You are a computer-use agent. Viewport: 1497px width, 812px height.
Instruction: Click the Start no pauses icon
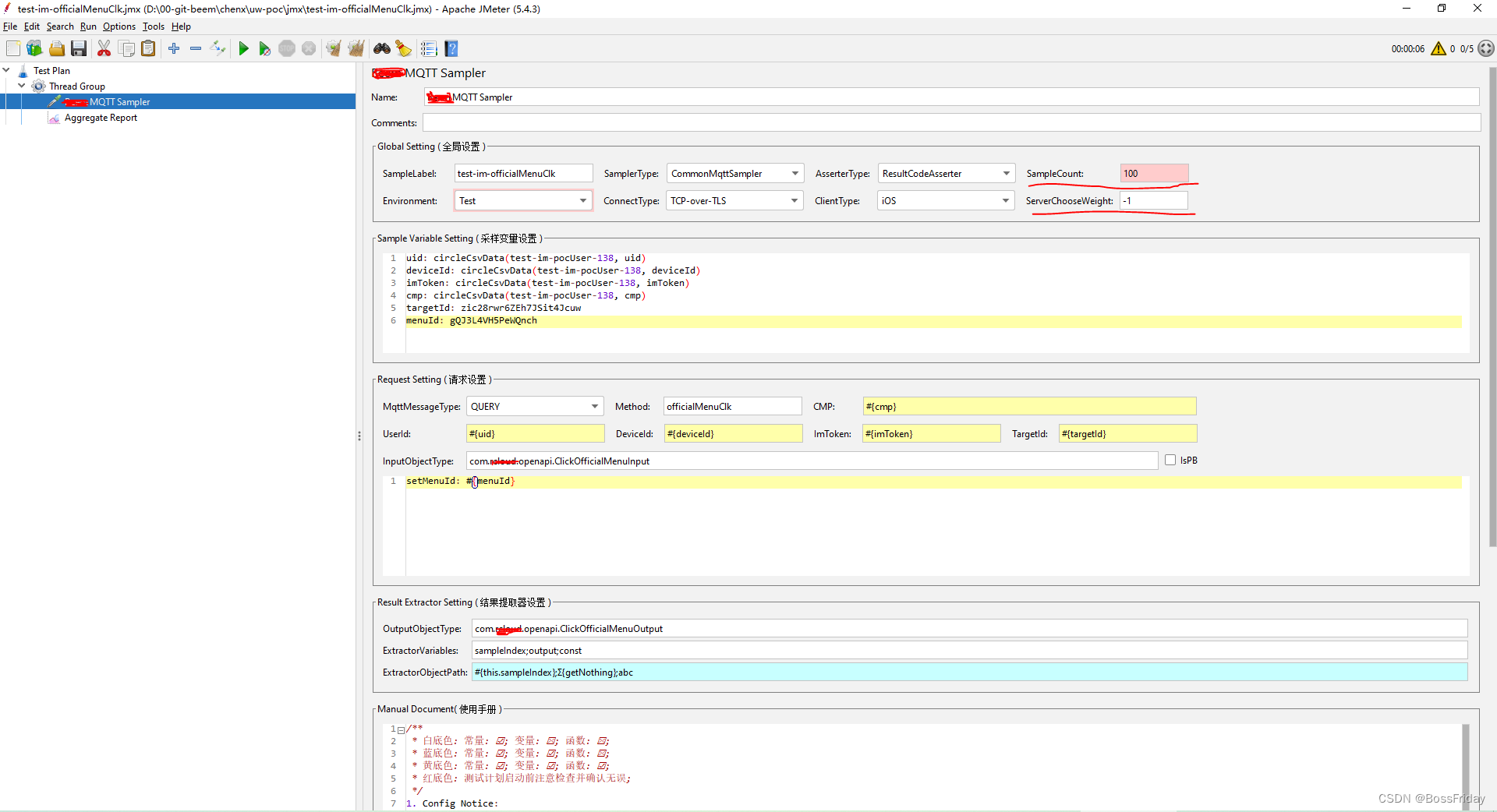(265, 49)
